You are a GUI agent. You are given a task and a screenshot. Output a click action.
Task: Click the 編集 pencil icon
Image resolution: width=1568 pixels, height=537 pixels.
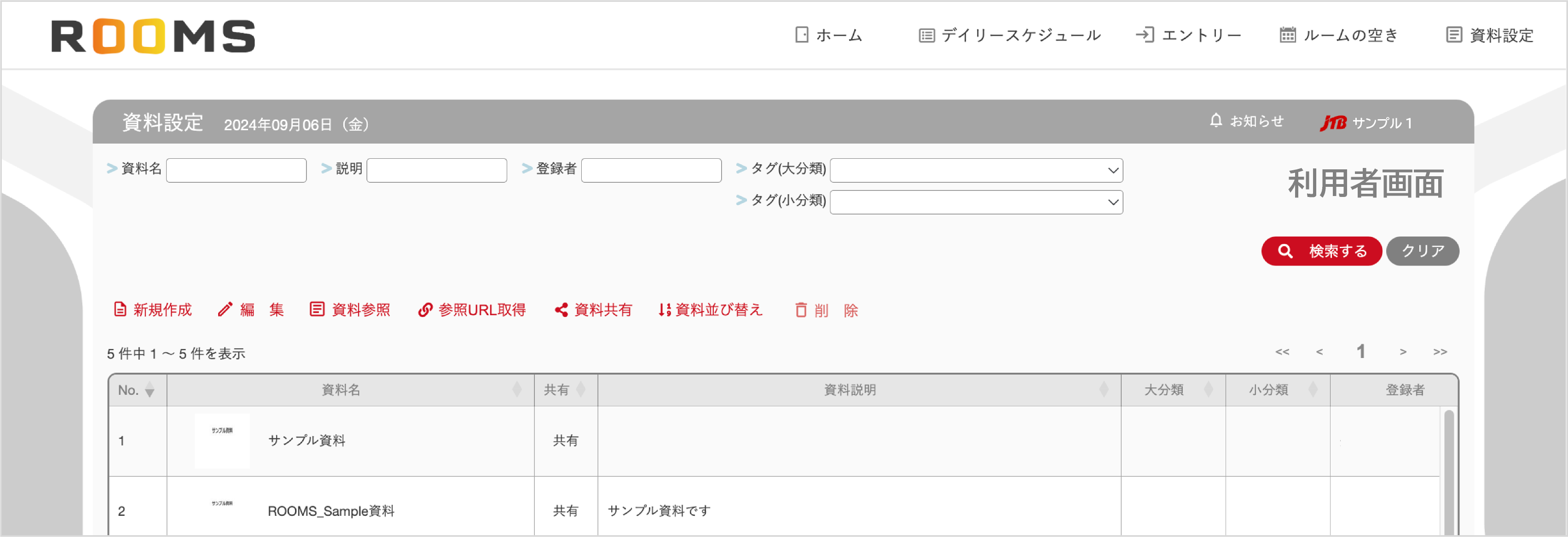click(x=227, y=309)
